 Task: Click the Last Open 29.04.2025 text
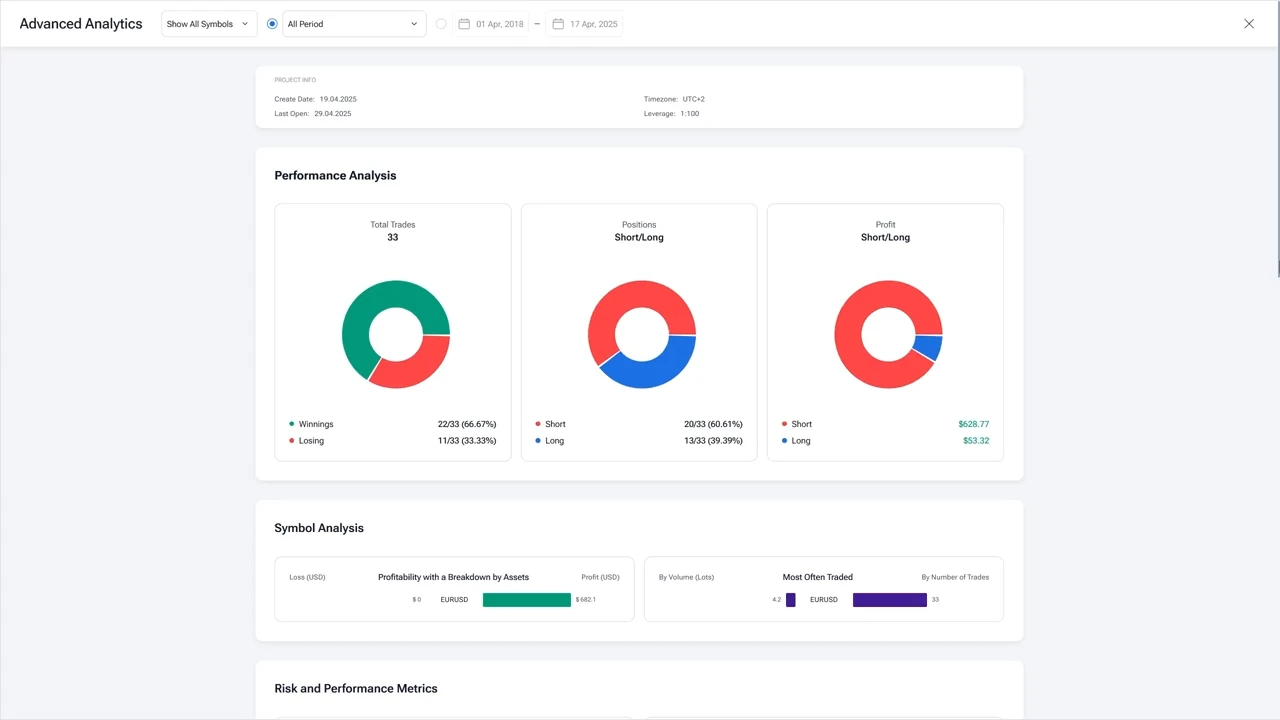[x=313, y=114]
